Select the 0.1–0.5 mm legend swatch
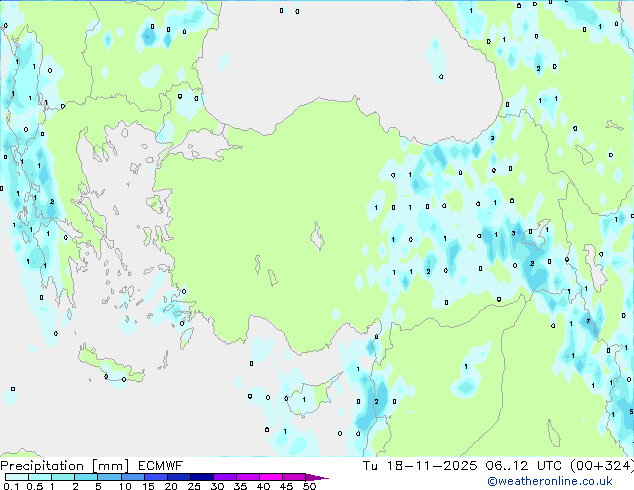Image resolution: width=634 pixels, height=490 pixels. click(17, 477)
